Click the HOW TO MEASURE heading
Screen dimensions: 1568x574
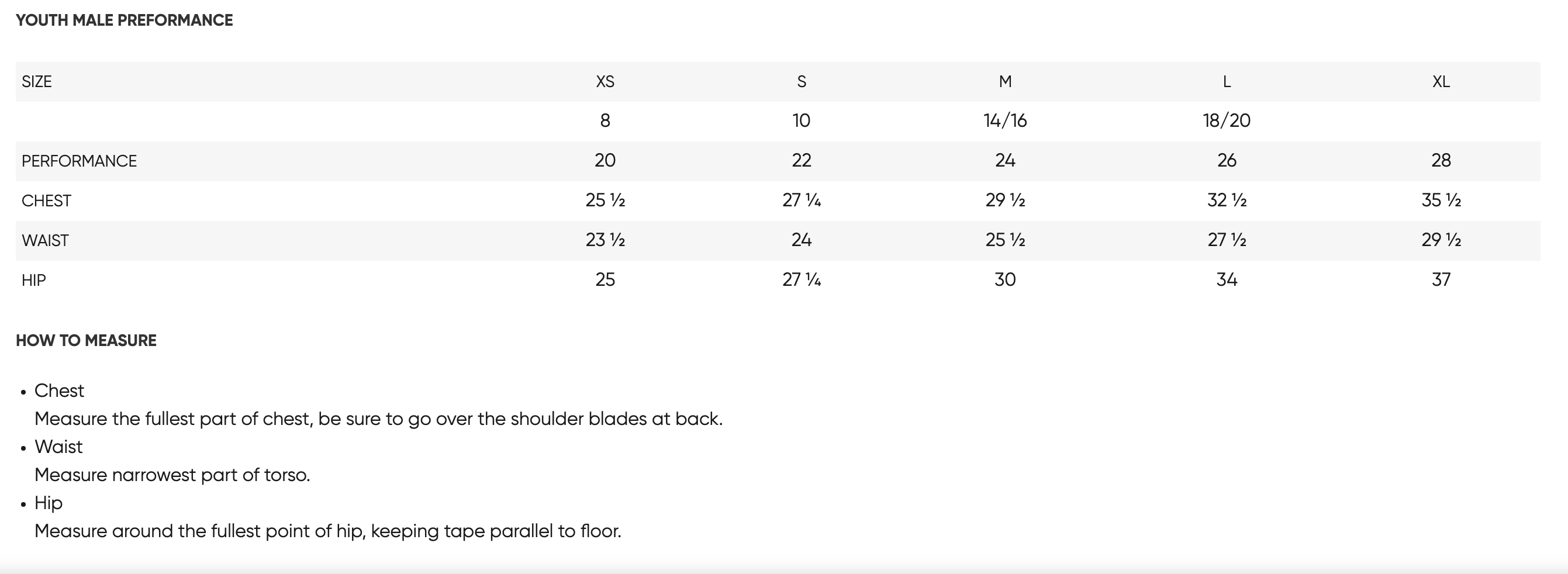click(x=86, y=340)
